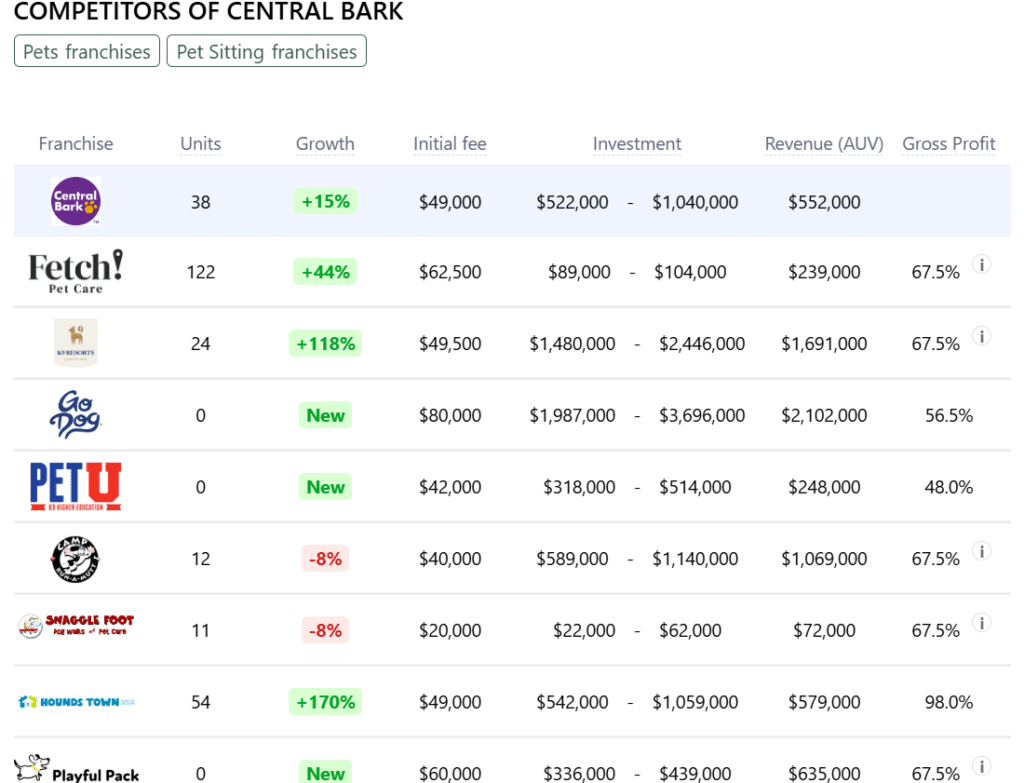Show gross profit info for Playful Pack row
The image size is (1024, 783).
[982, 766]
